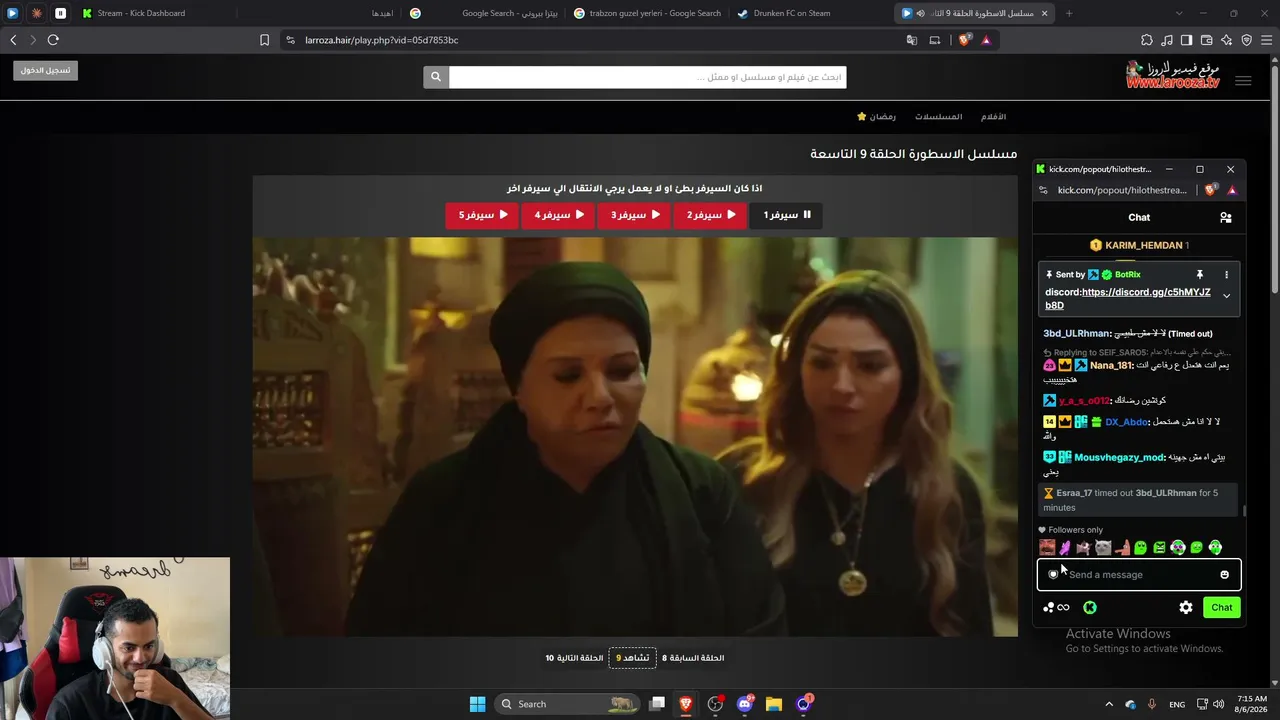Image resolution: width=1280 pixels, height=720 pixels.
Task: Switch to the Stream - Kick Dashboard tab
Action: tap(155, 13)
